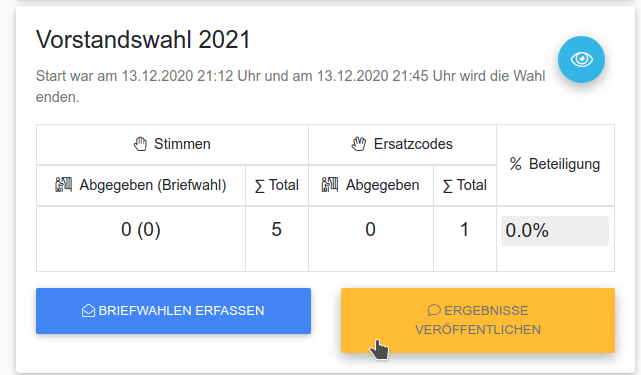Click the 0.0% participation progress bar
This screenshot has width=641, height=375.
coord(555,231)
